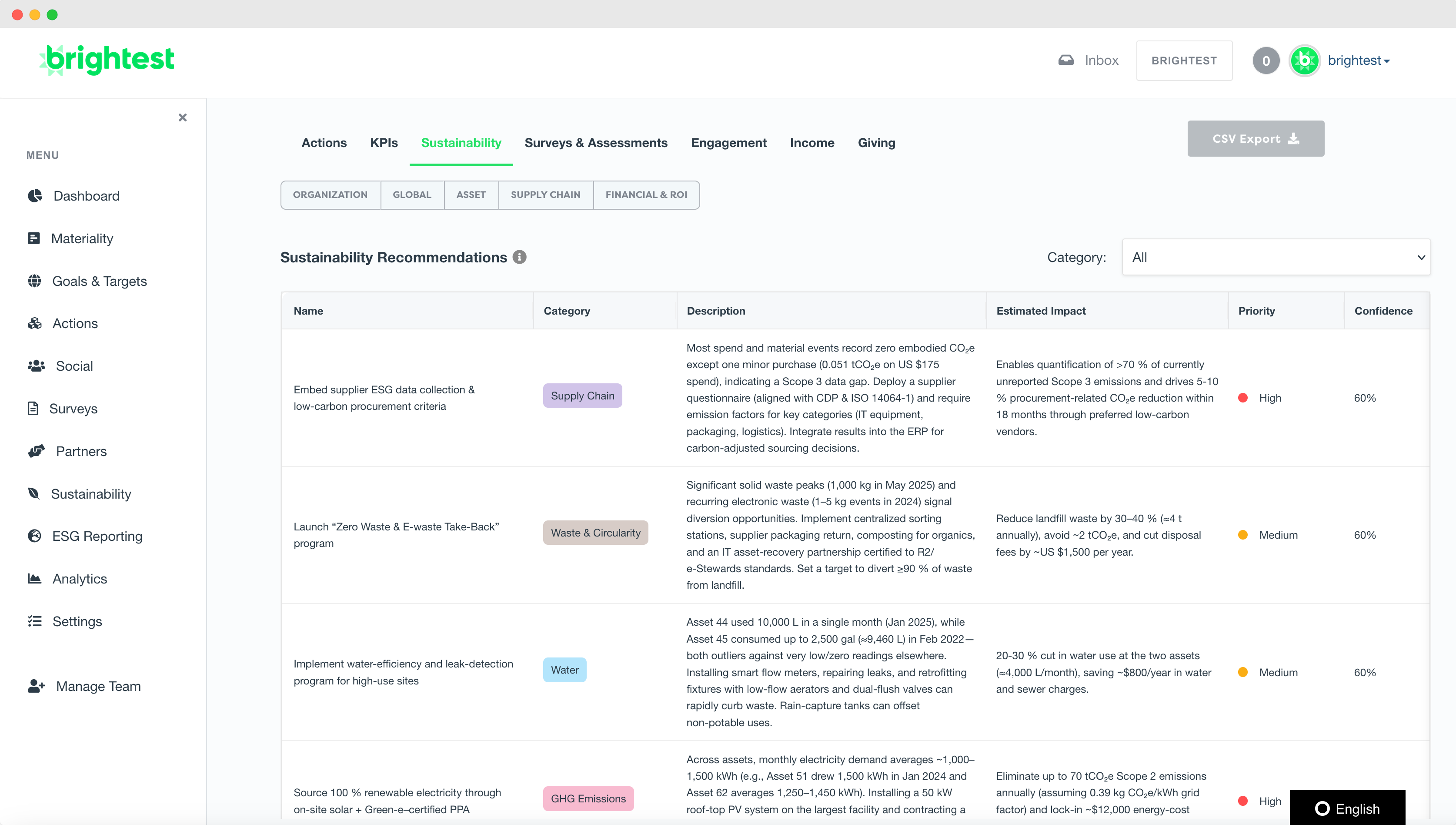Click the Actions cubes icon in sidebar
This screenshot has height=825, width=1456.
pyautogui.click(x=34, y=323)
